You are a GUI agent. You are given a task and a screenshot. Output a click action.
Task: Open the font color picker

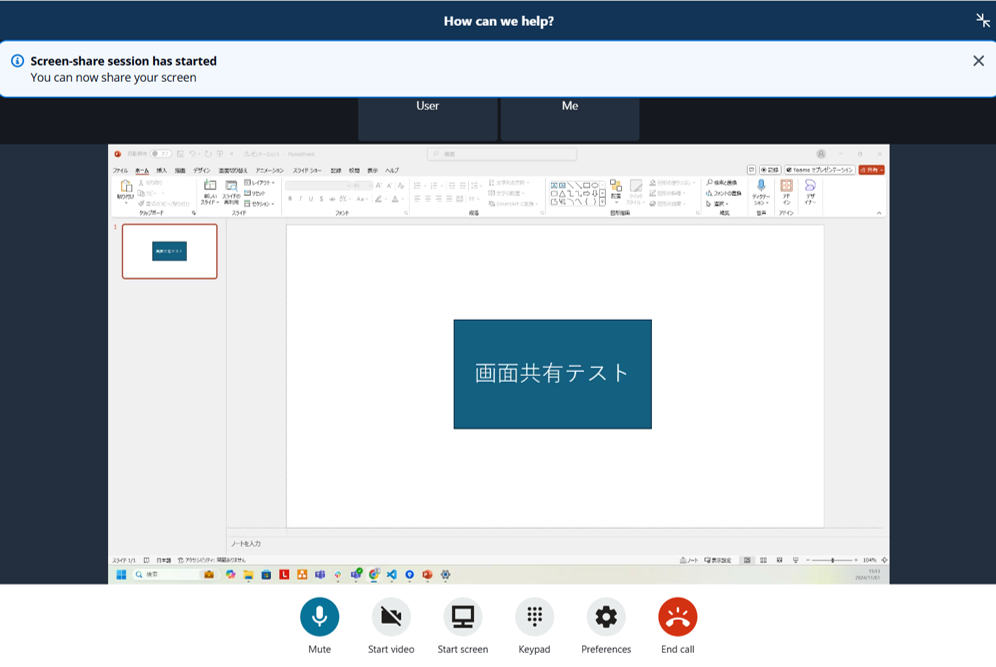396,199
